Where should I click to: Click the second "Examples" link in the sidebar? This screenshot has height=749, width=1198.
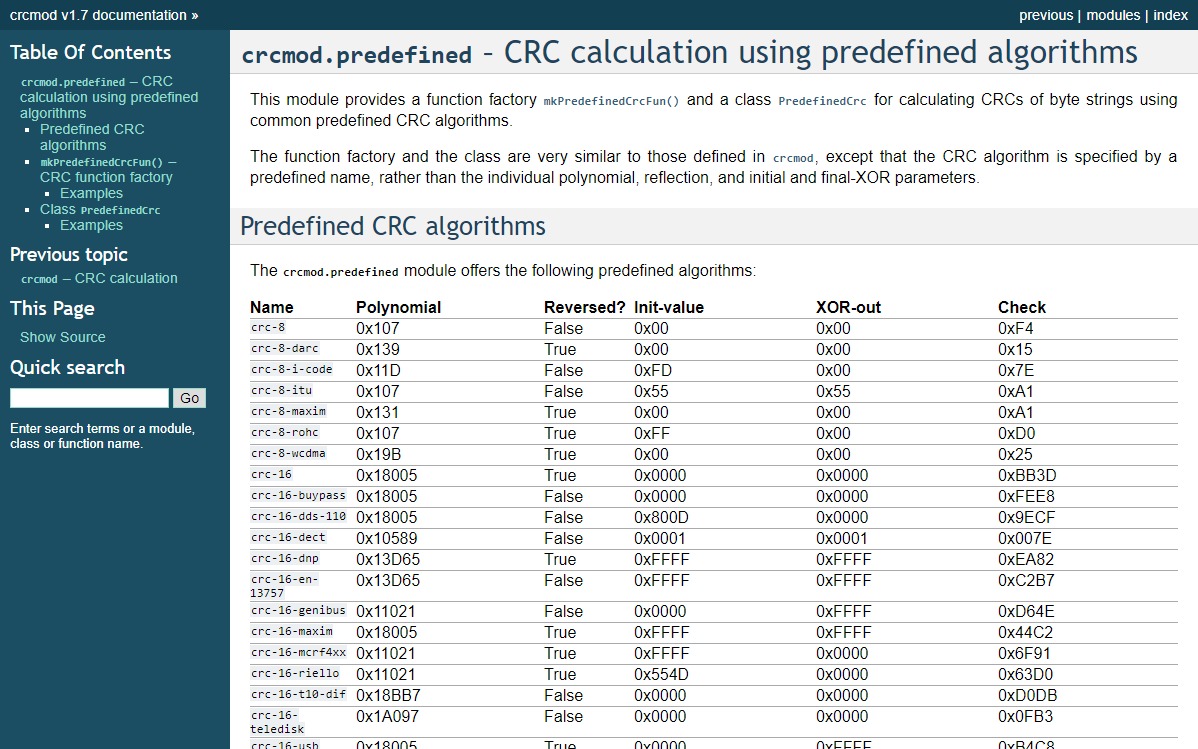(x=91, y=225)
